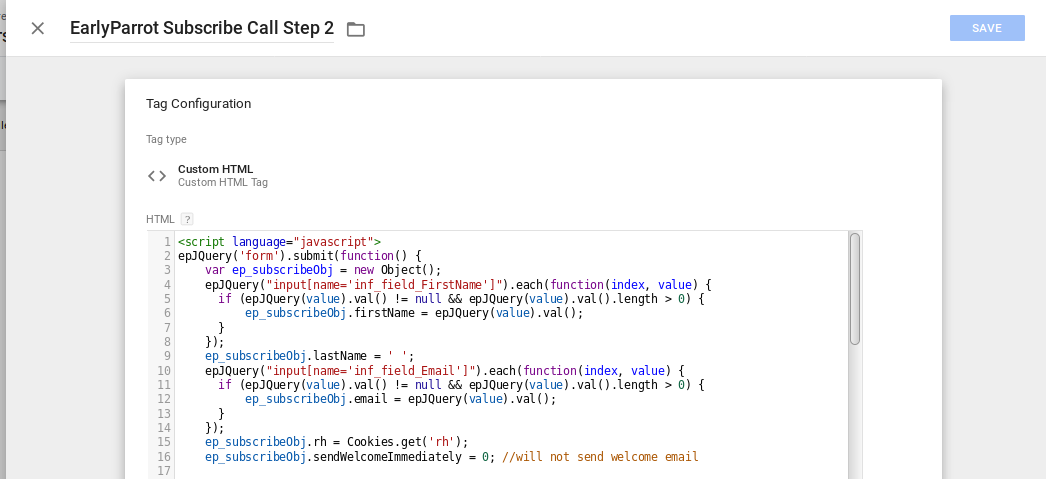The height and width of the screenshot is (479, 1046).
Task: Select the Custom HTML tag type title
Action: click(x=215, y=169)
